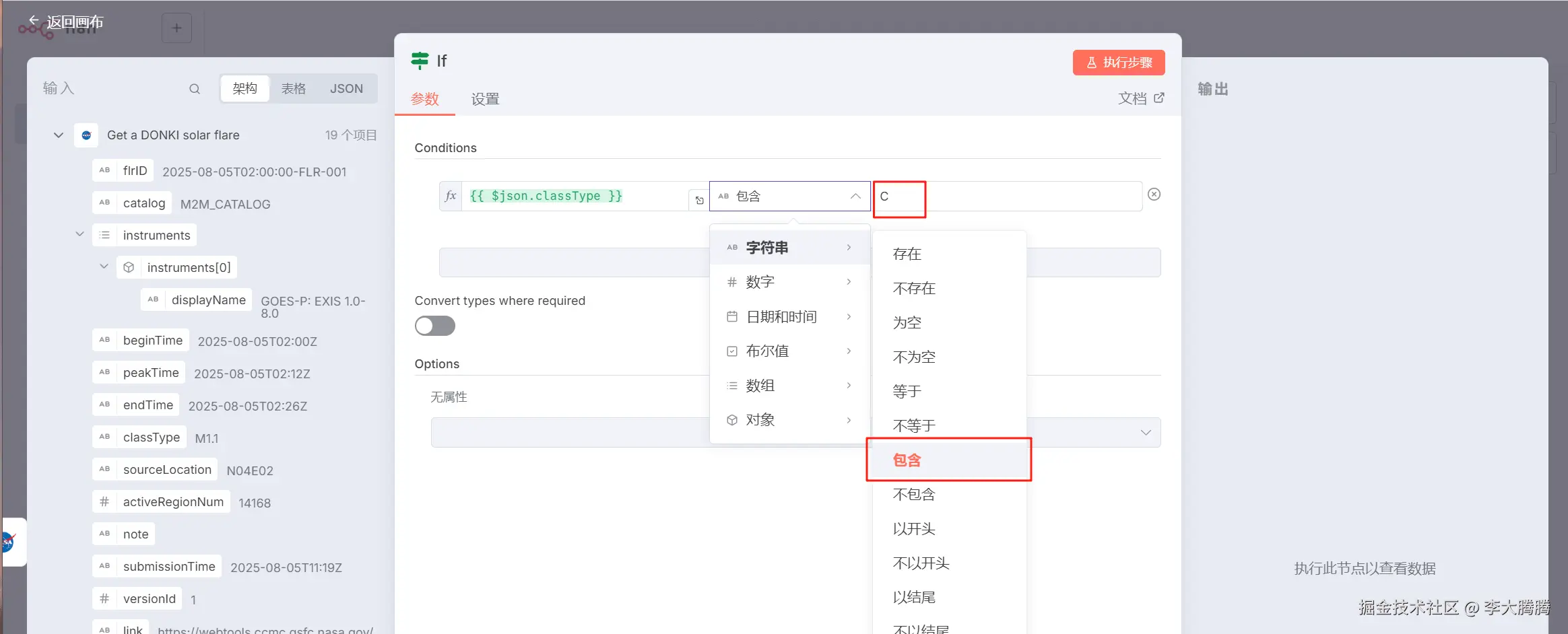This screenshot has height=634, width=1568.
Task: Select the 不为空 operator
Action: 949,357
